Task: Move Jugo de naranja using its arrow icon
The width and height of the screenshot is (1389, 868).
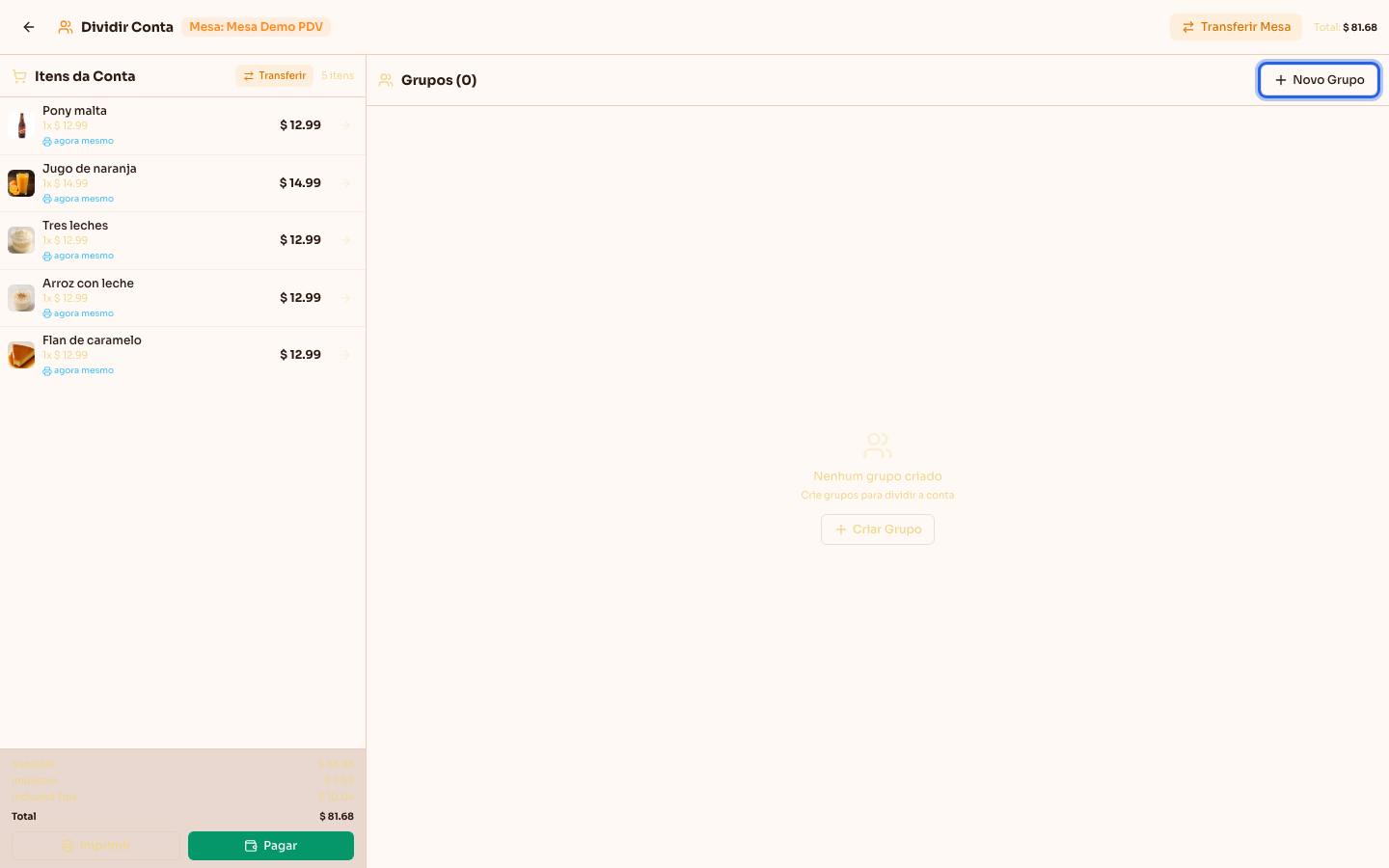Action: coord(345,183)
